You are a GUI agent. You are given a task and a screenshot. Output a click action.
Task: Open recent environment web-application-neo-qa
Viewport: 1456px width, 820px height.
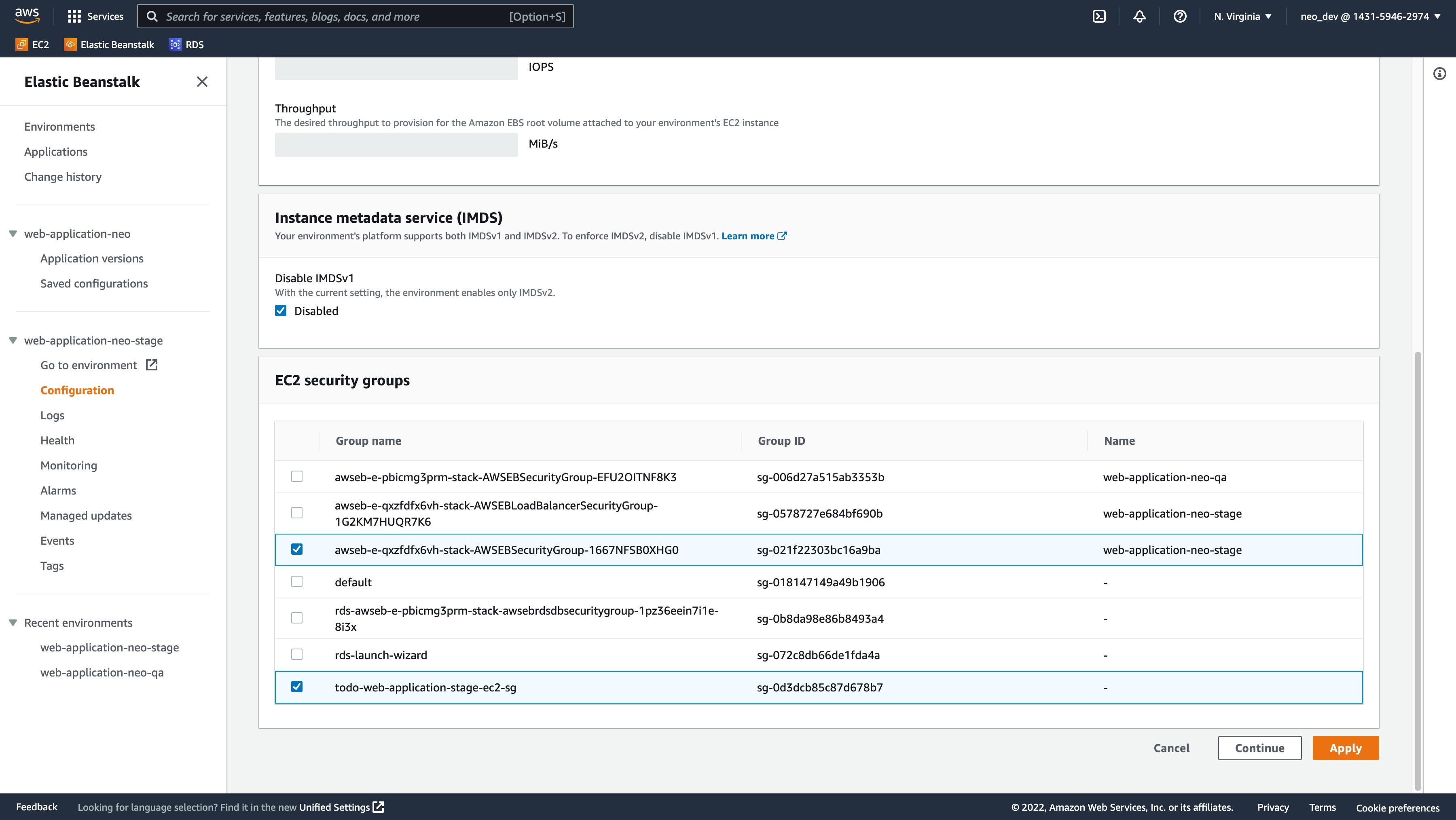pyautogui.click(x=102, y=672)
